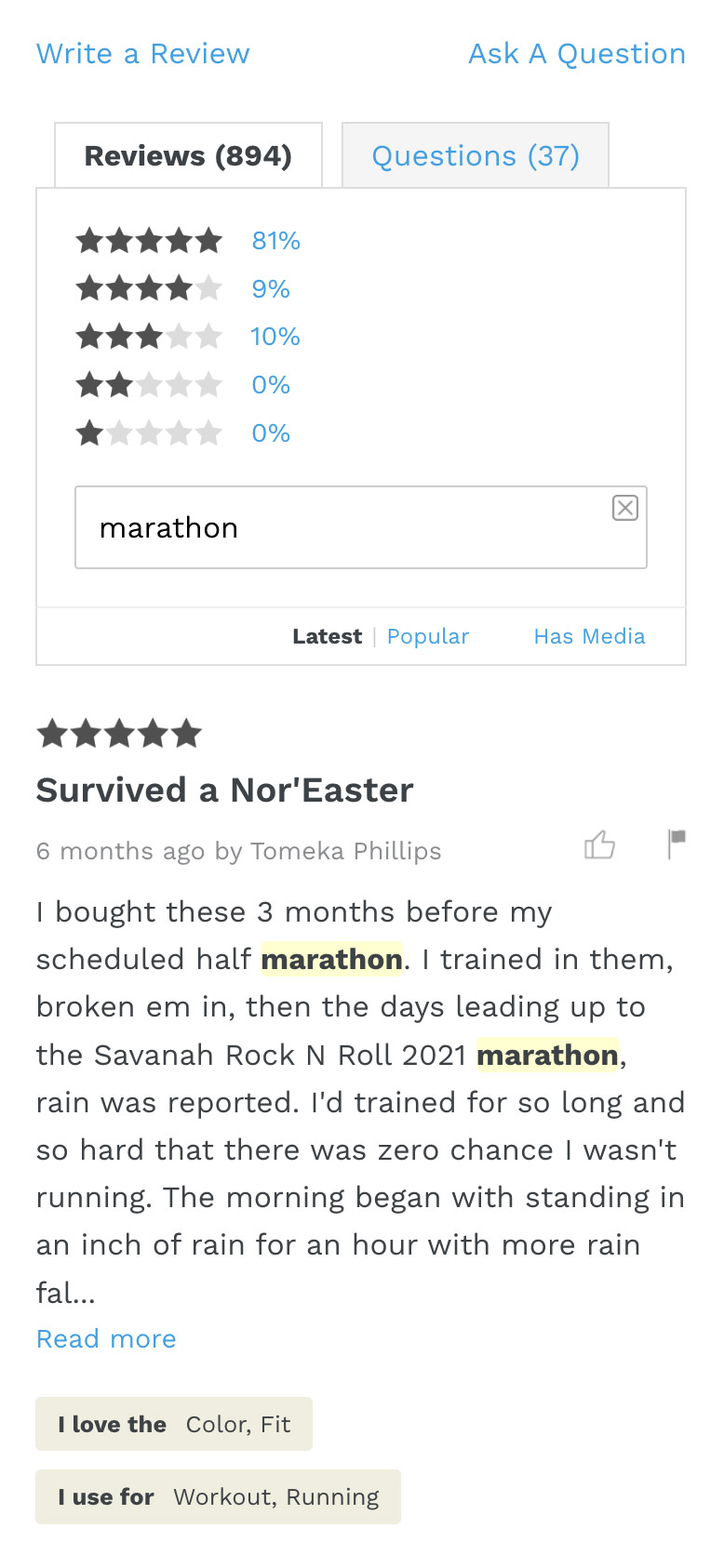Image resolution: width=724 pixels, height=1568 pixels.
Task: Click the 81% five star percentage
Action: pos(276,241)
